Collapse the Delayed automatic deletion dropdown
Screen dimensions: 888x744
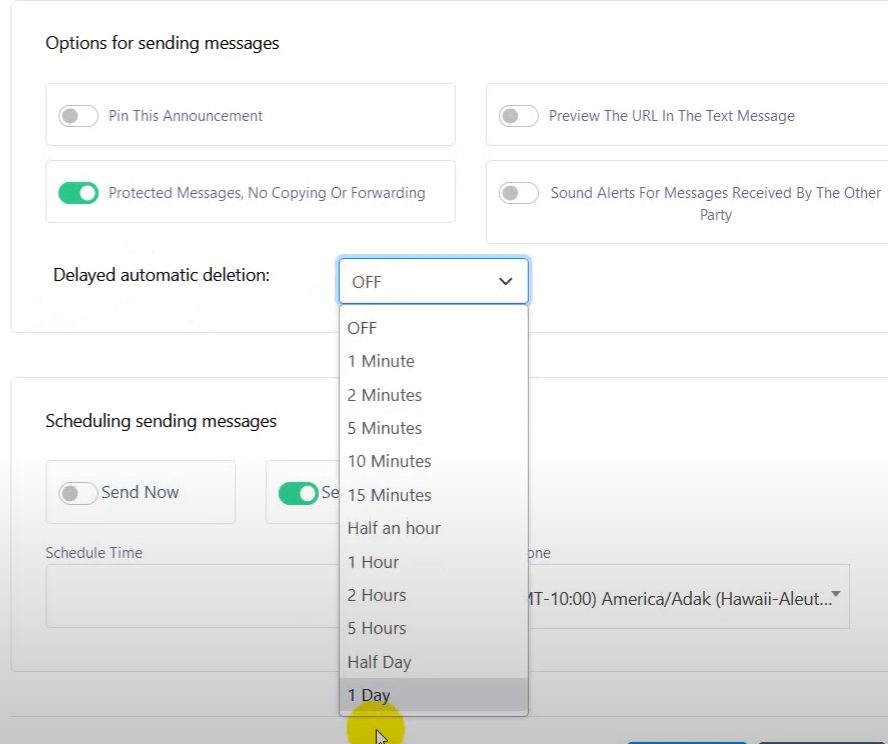click(433, 282)
